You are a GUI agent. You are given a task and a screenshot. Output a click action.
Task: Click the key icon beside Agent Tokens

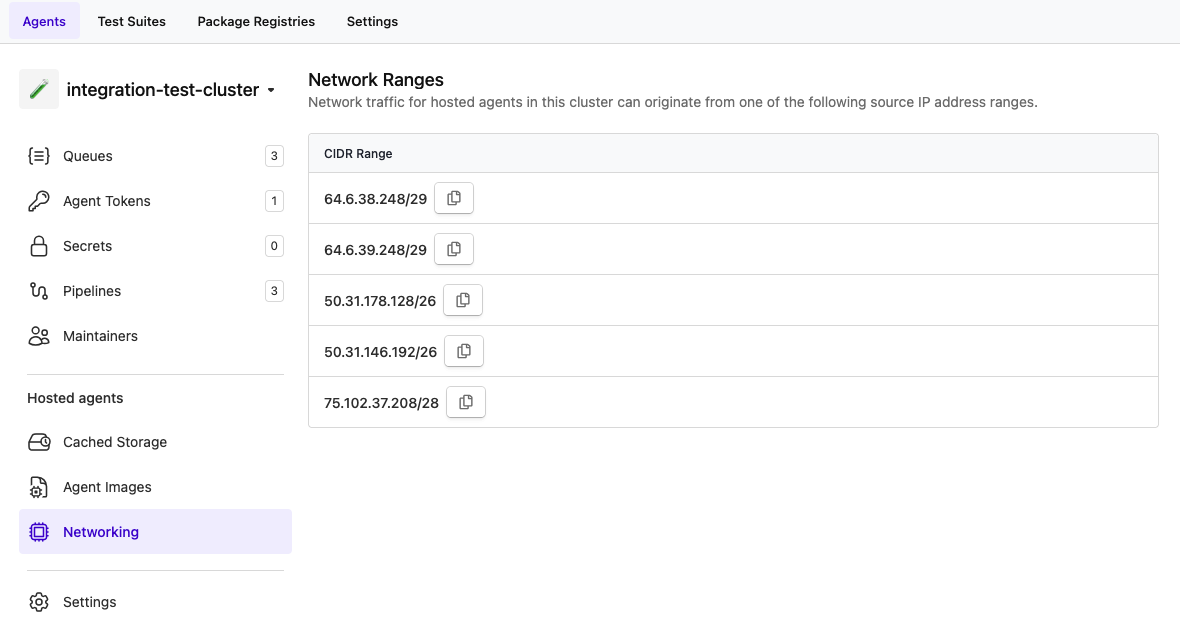click(x=38, y=201)
